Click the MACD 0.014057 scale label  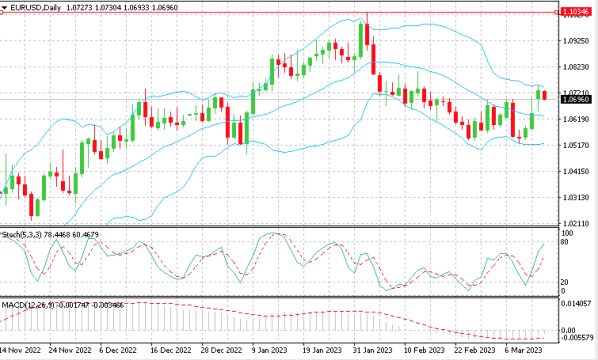(x=576, y=304)
